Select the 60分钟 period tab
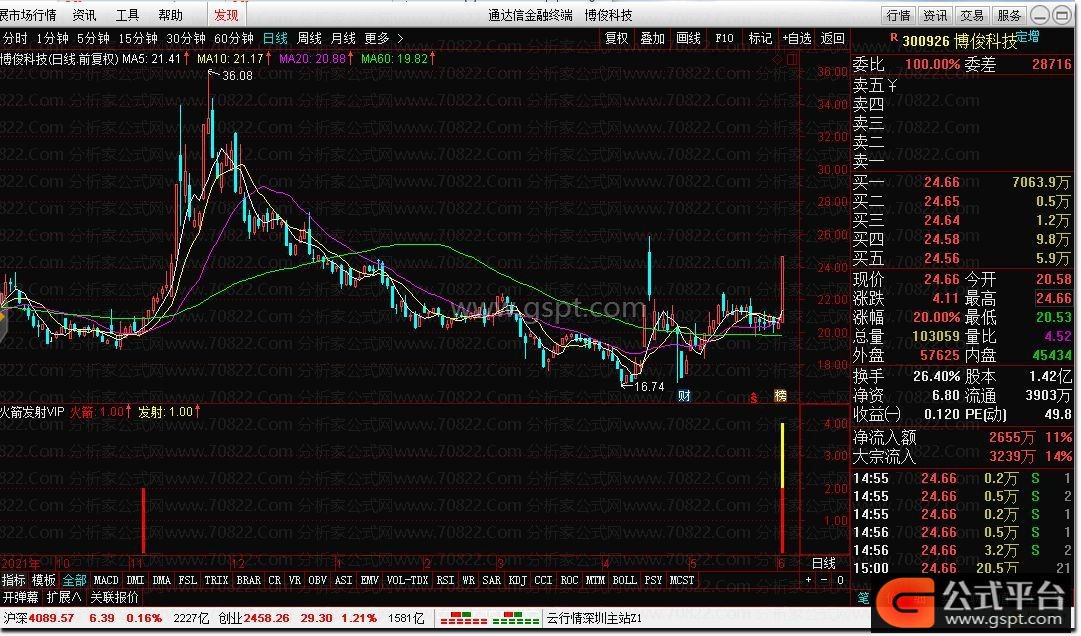Screen dimensions: 1081x636 click(x=234, y=39)
